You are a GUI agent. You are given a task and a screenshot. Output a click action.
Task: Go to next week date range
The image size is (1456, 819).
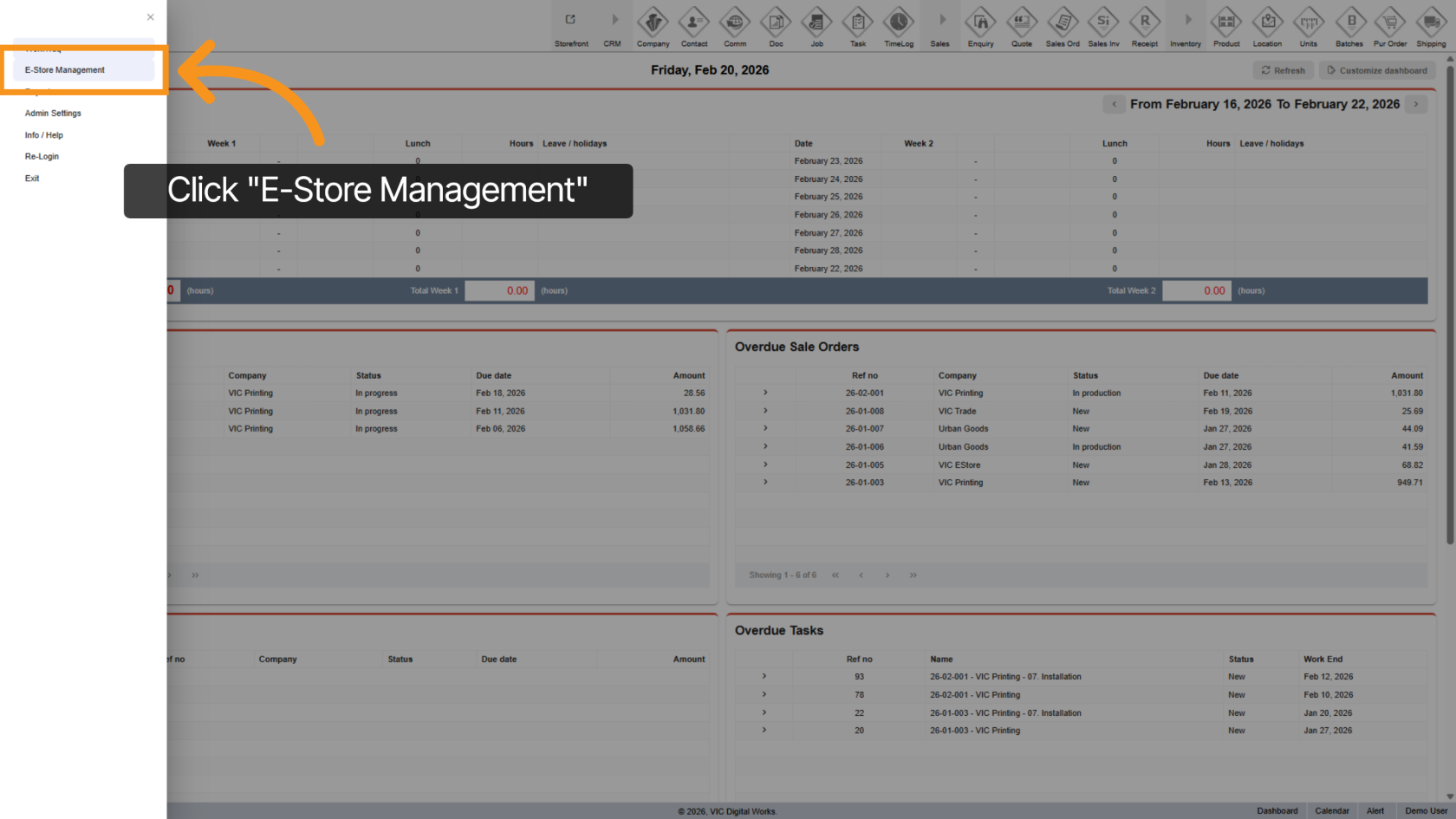1416,104
